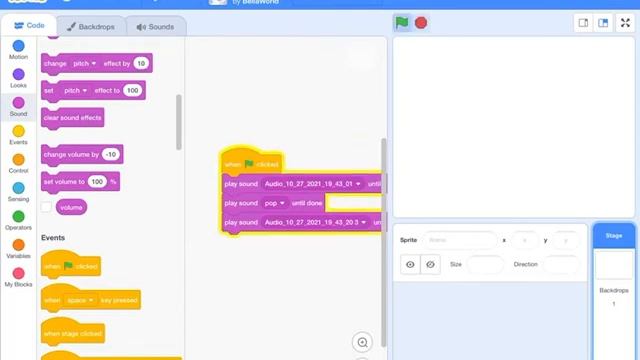This screenshot has width=640, height=360.
Task: Hide sprite with crossed-eye icon
Action: (430, 264)
